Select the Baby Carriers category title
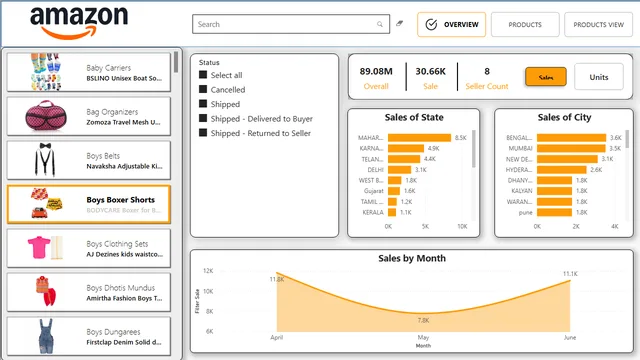 click(x=109, y=68)
